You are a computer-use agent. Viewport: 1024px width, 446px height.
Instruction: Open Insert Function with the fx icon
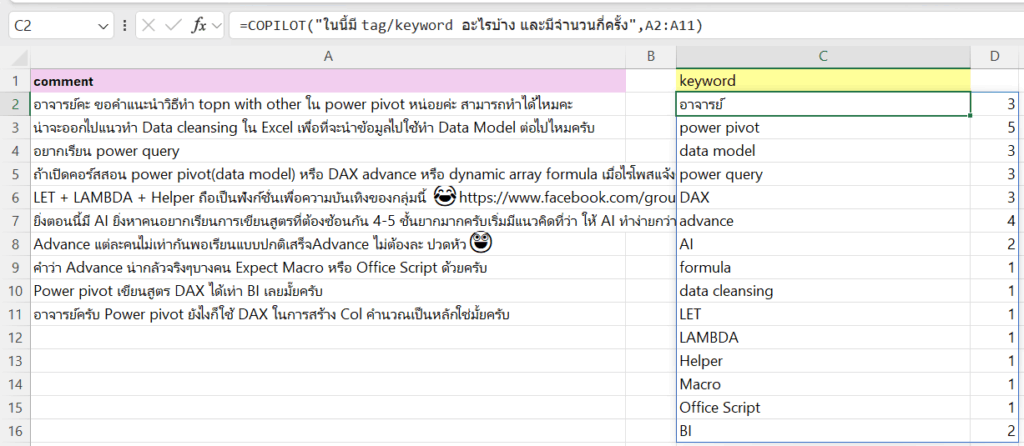(200, 26)
